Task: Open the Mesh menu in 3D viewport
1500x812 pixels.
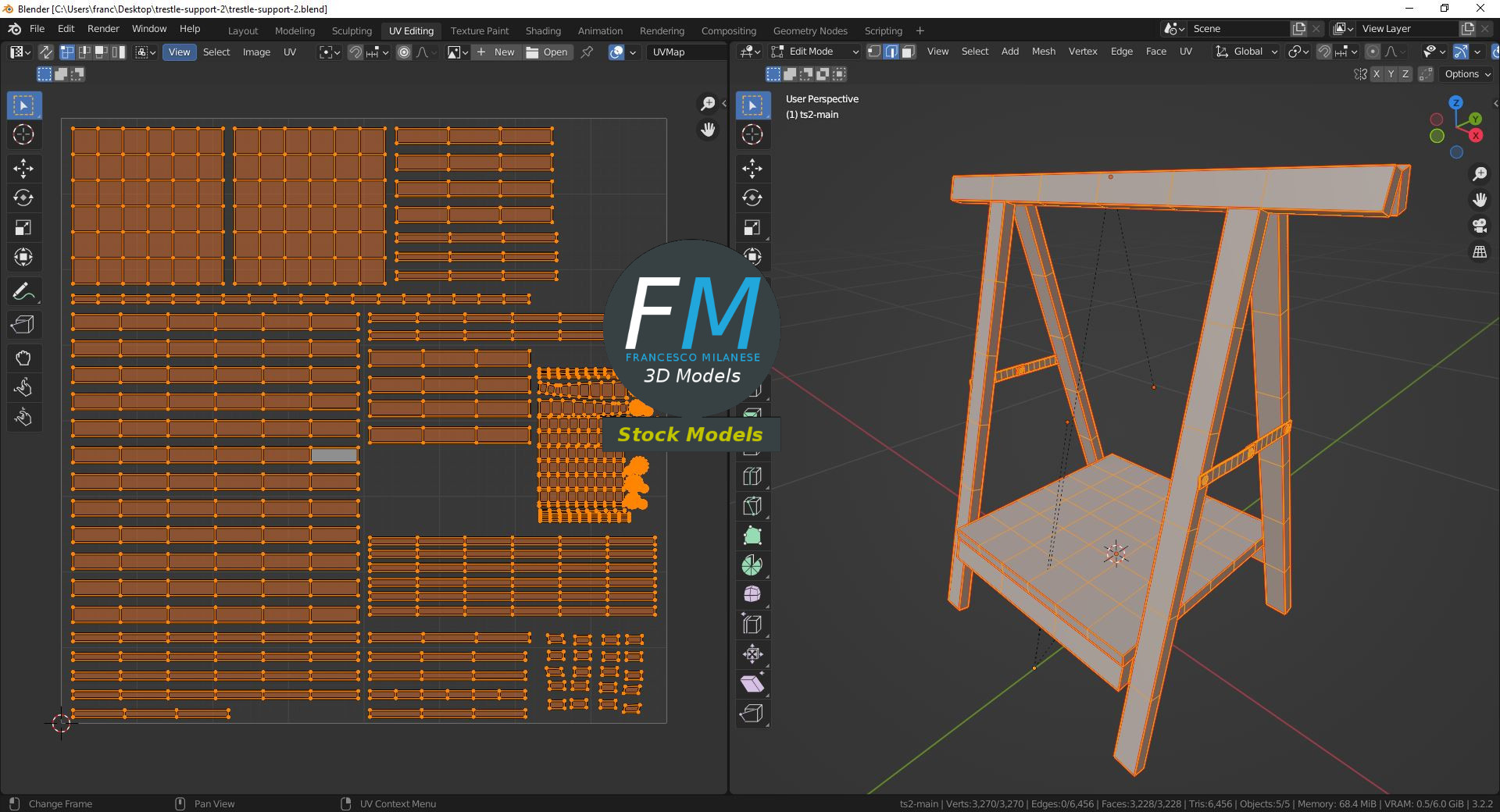Action: coord(1043,52)
